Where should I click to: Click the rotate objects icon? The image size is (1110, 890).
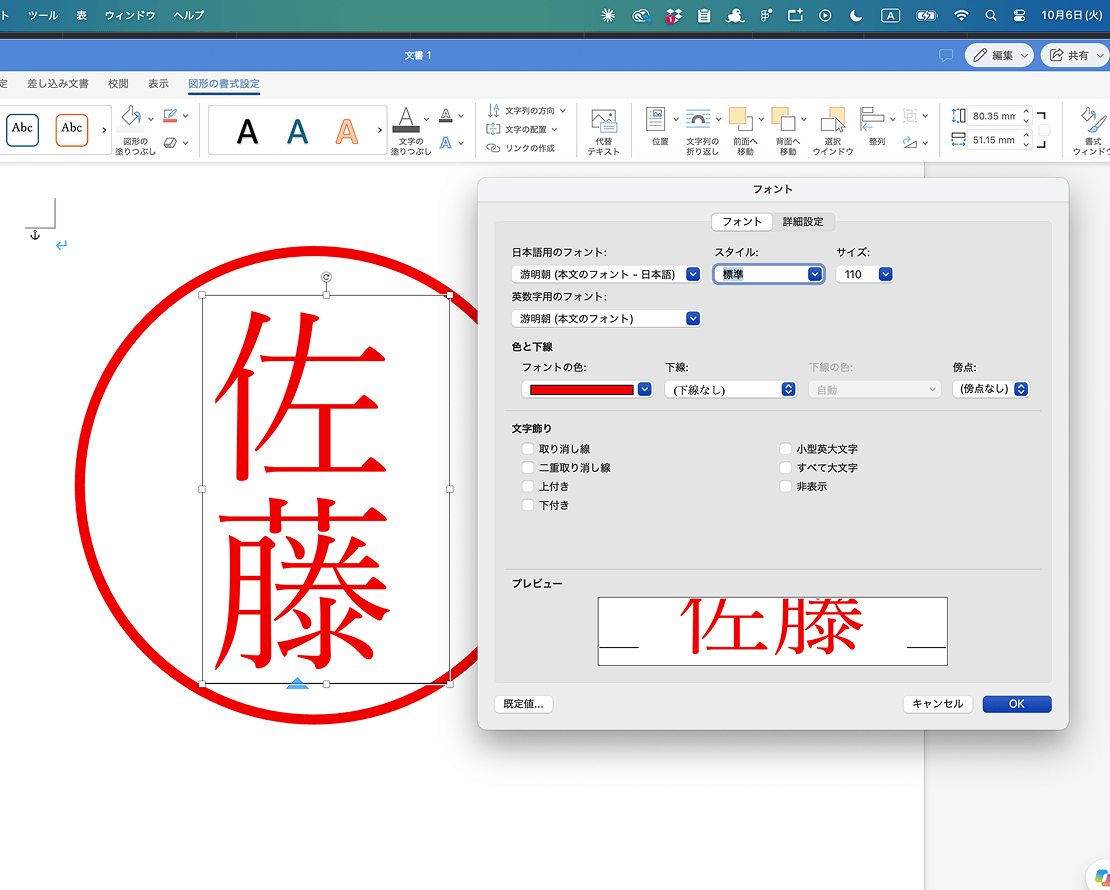tap(910, 143)
